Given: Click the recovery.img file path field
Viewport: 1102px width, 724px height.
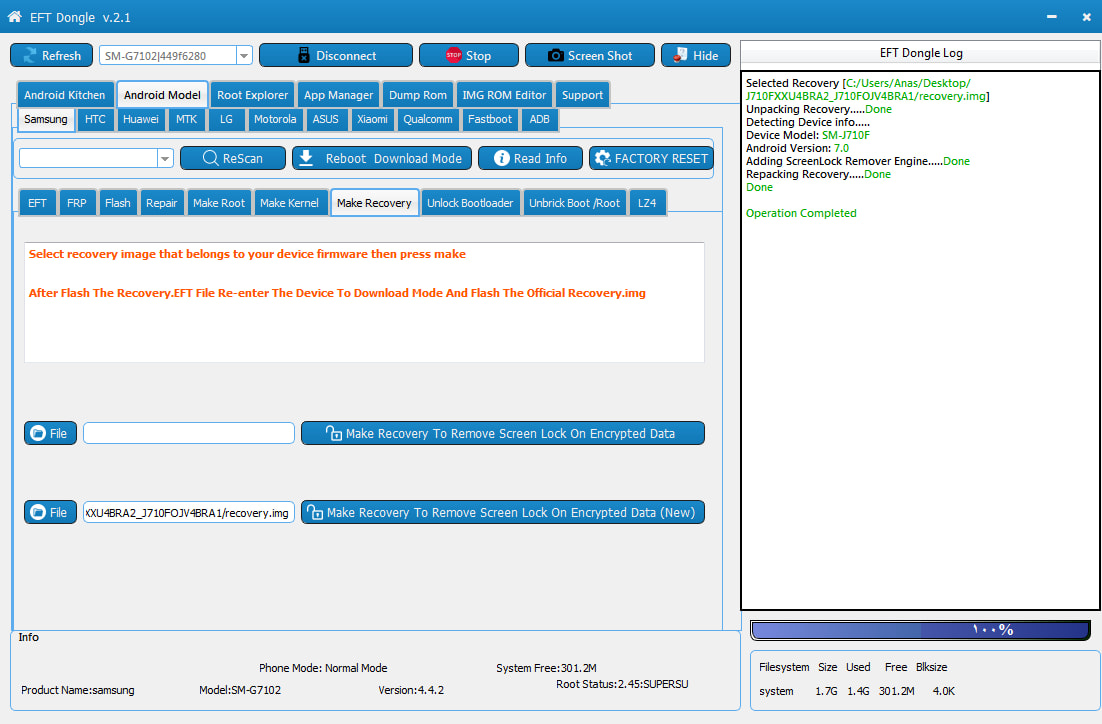Looking at the screenshot, I should coord(188,512).
